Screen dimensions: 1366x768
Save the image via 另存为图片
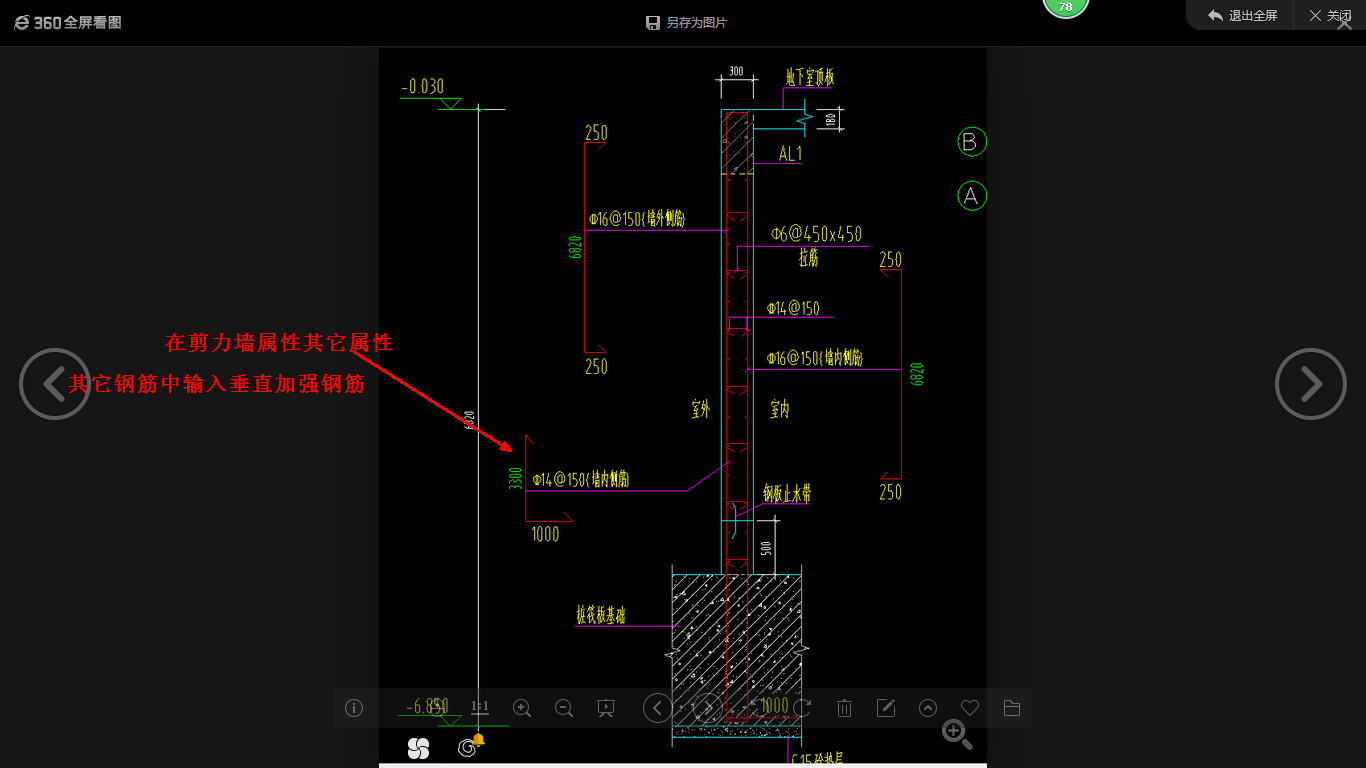click(687, 22)
